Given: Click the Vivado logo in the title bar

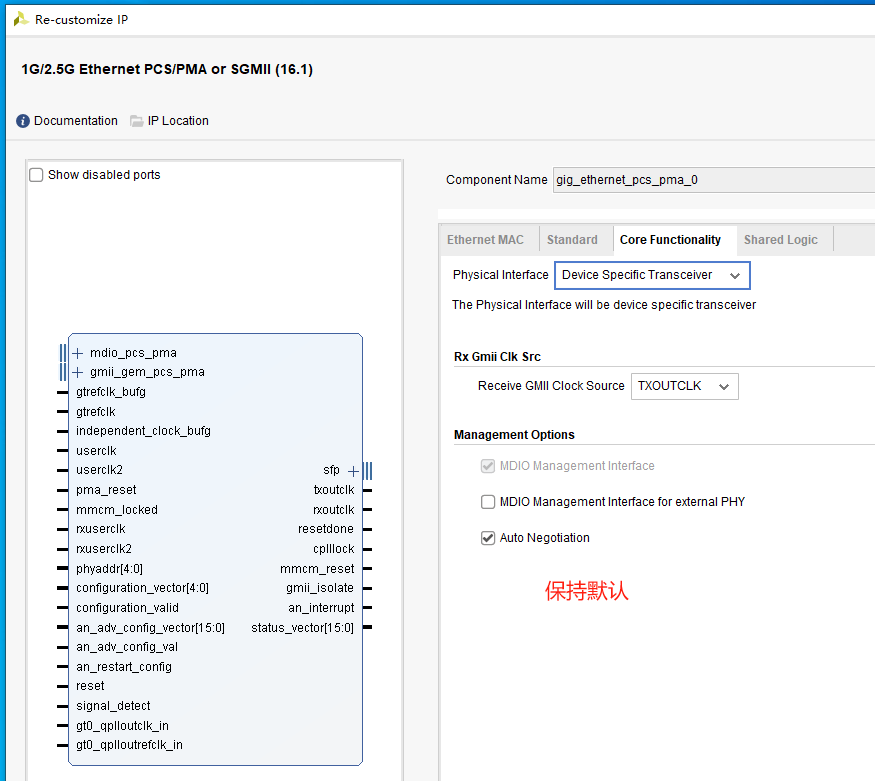Looking at the screenshot, I should (21, 19).
